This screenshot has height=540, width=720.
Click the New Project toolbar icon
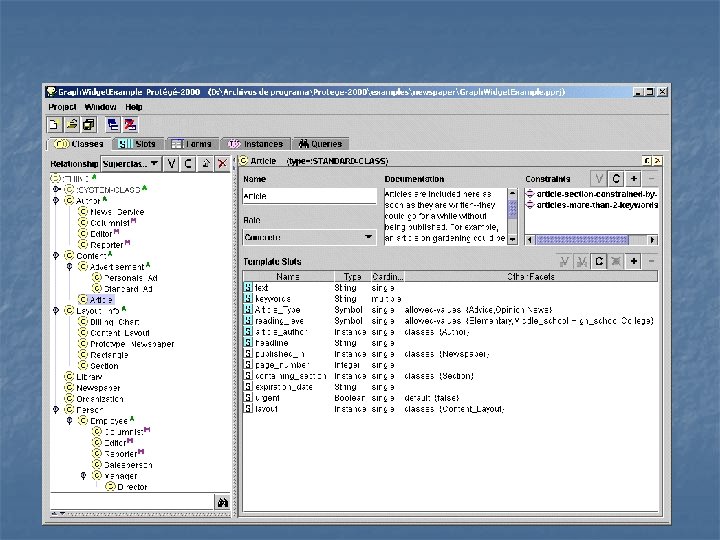coord(54,125)
